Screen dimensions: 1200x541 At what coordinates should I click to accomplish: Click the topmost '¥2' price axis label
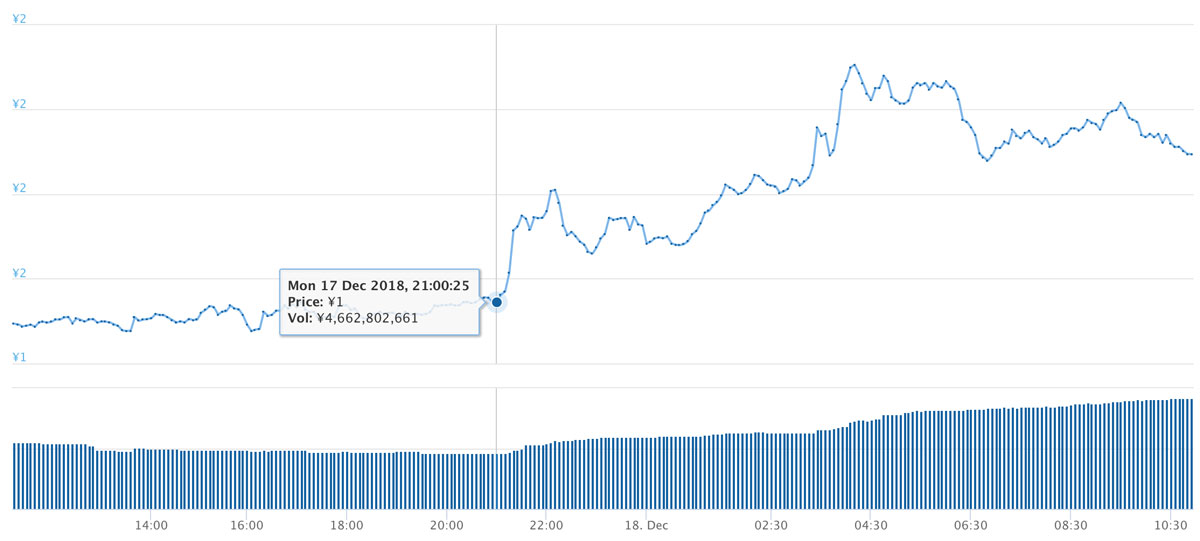[x=19, y=19]
